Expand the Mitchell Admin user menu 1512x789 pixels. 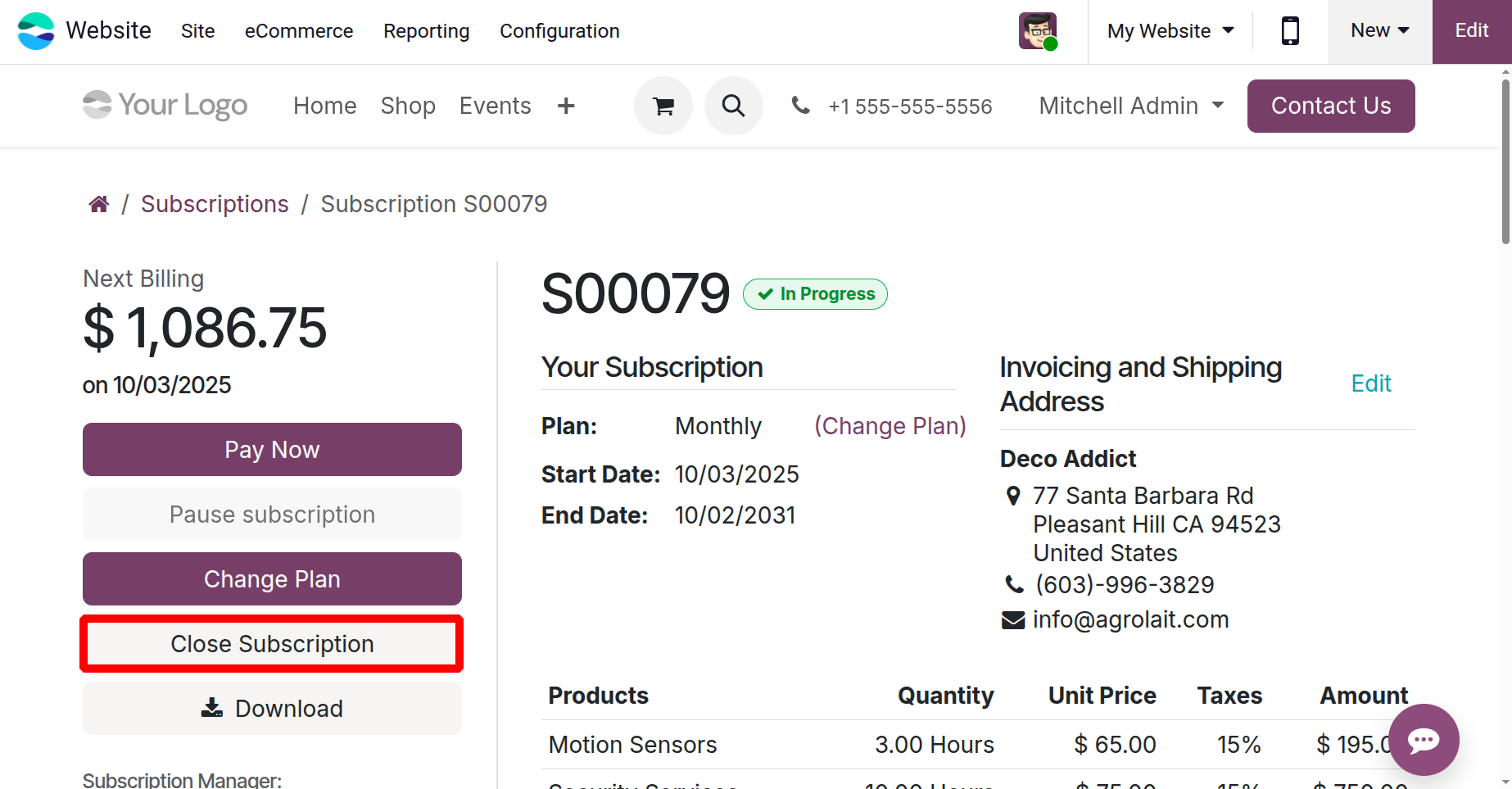point(1131,106)
